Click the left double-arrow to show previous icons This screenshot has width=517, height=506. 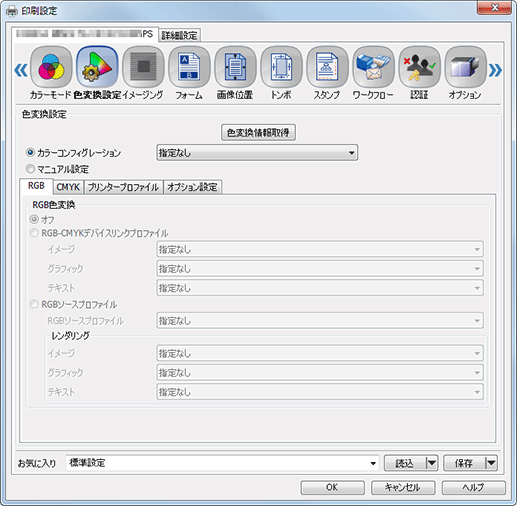pyautogui.click(x=21, y=70)
